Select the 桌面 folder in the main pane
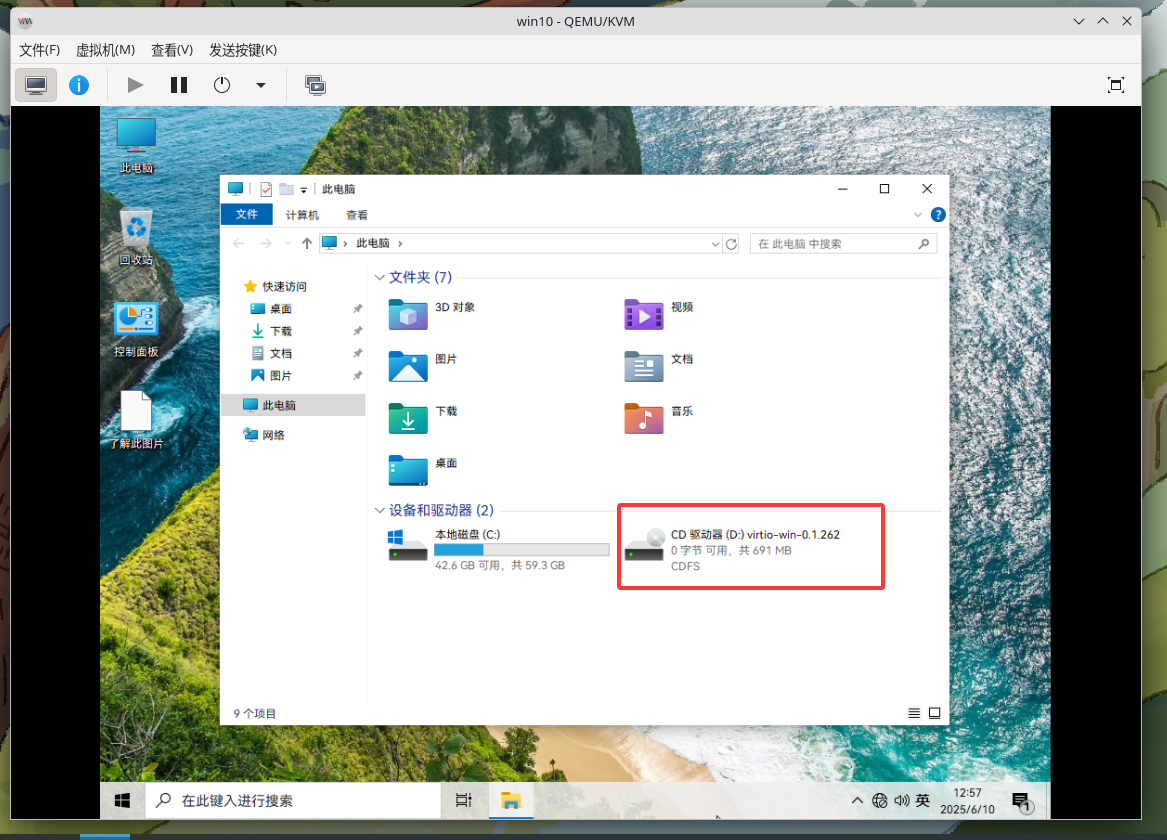 coord(423,469)
